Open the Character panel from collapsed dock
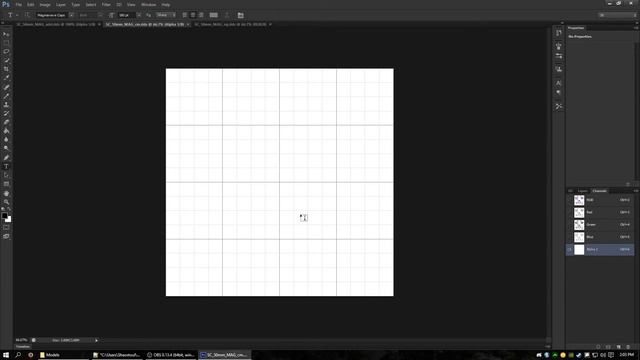 [559, 83]
